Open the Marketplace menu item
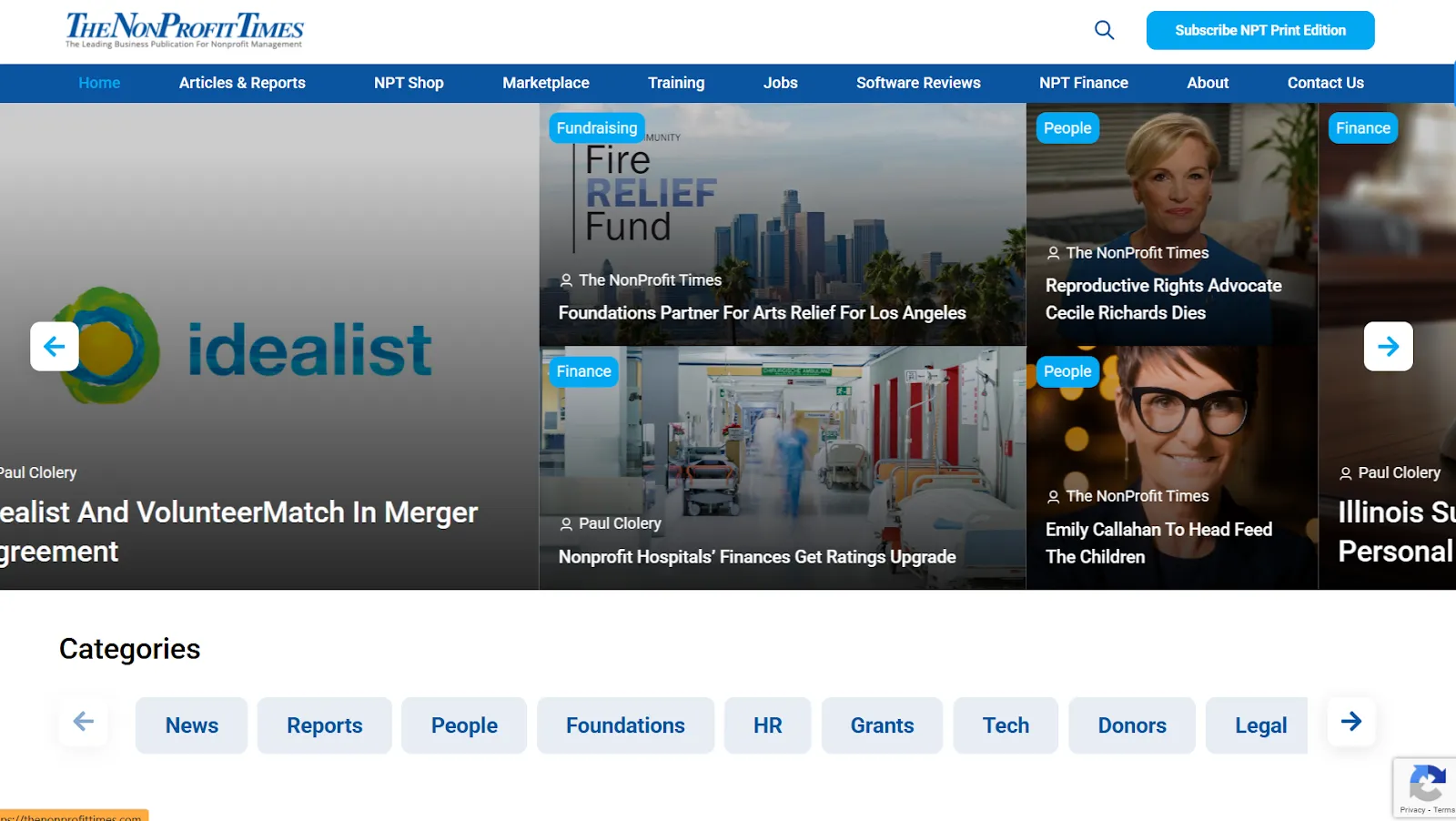Viewport: 1456px width, 821px height. click(546, 83)
